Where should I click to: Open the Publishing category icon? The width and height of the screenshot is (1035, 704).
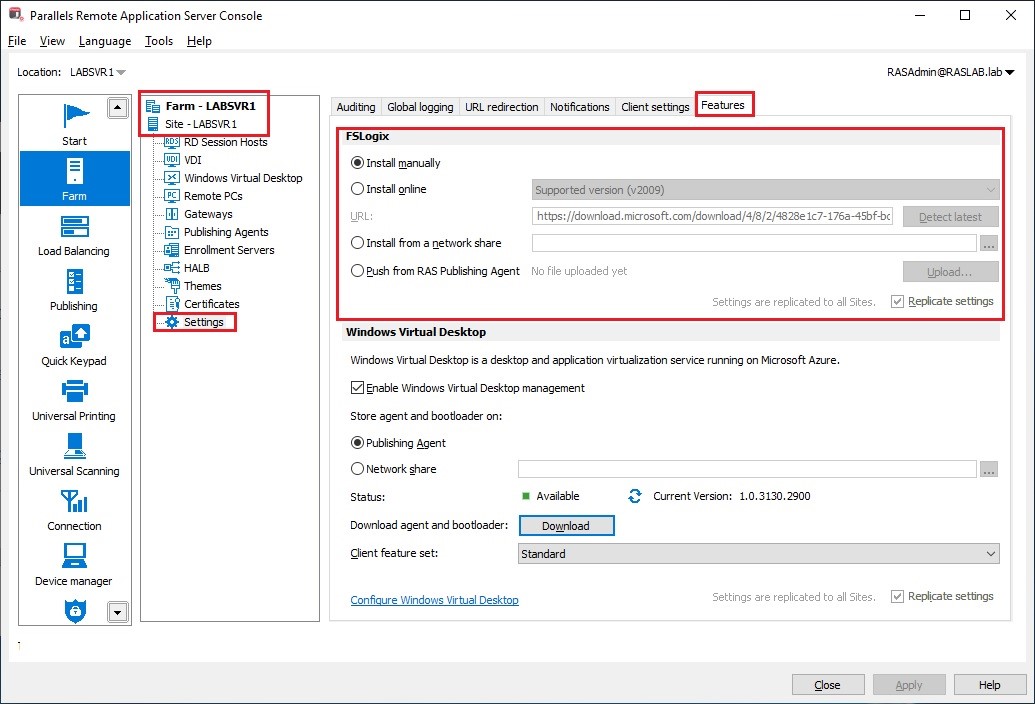(75, 281)
